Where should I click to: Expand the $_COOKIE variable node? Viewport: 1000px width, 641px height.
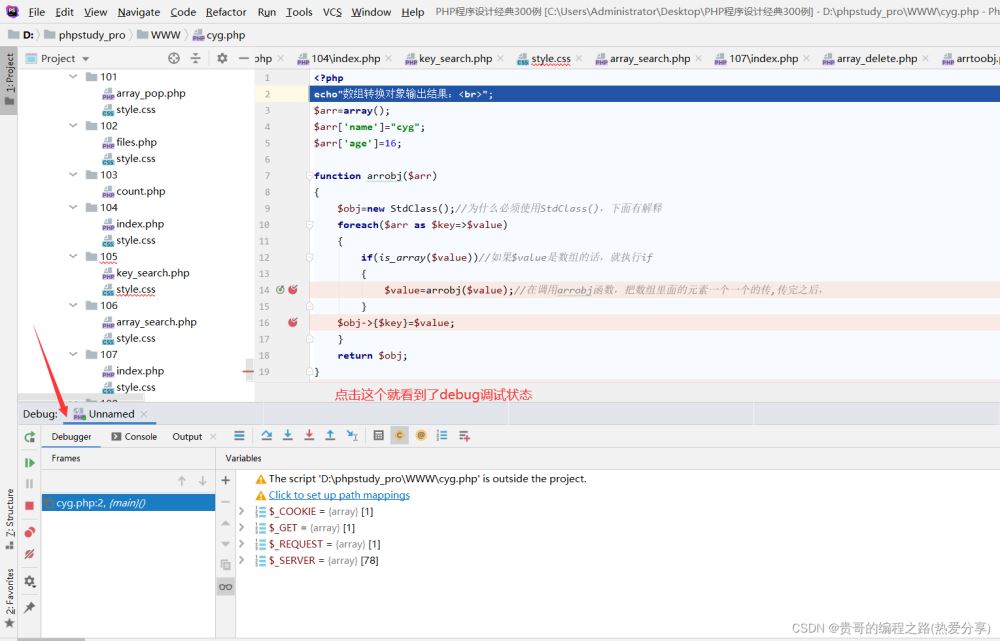click(241, 511)
